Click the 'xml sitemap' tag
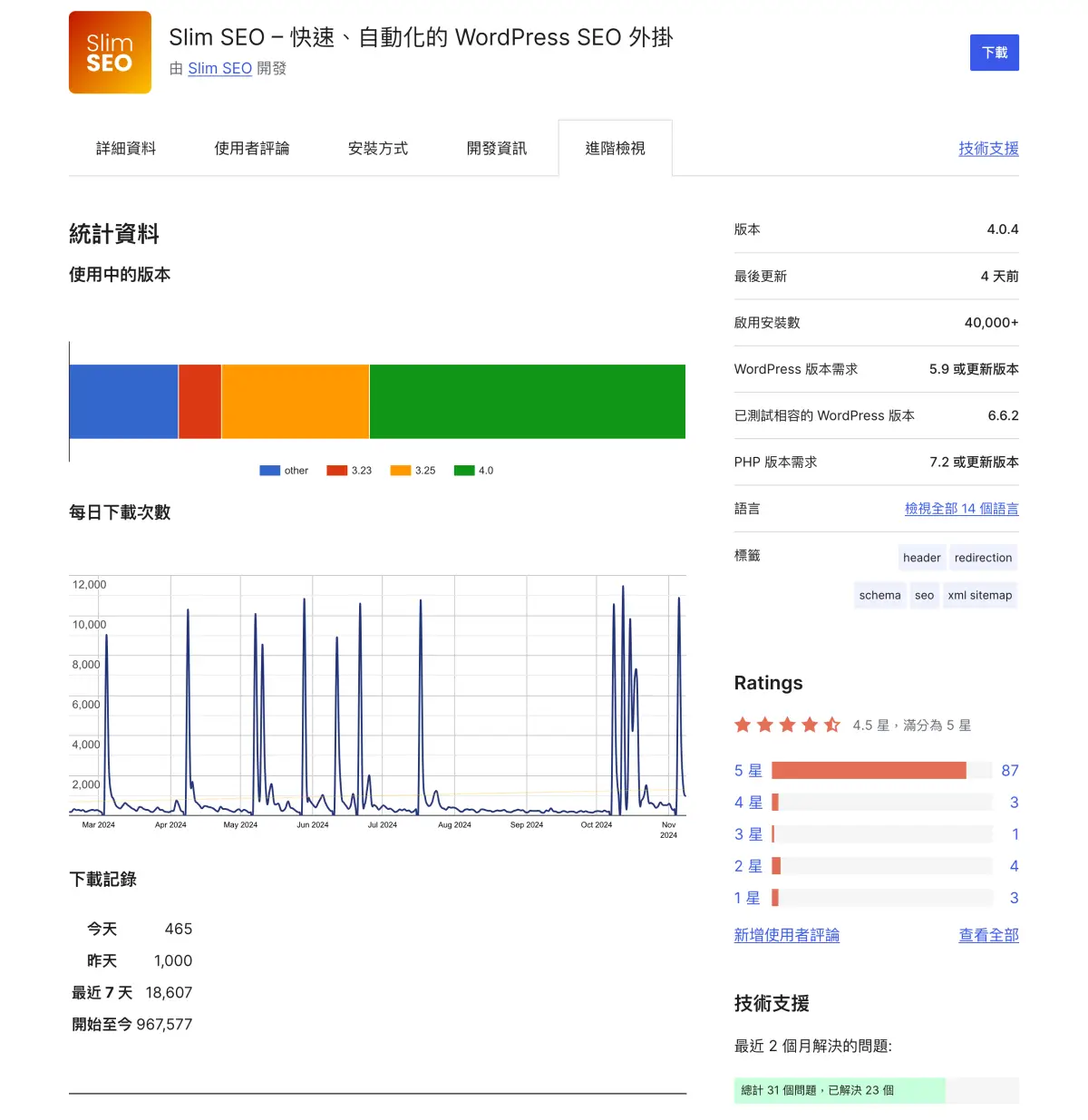 pyautogui.click(x=980, y=595)
